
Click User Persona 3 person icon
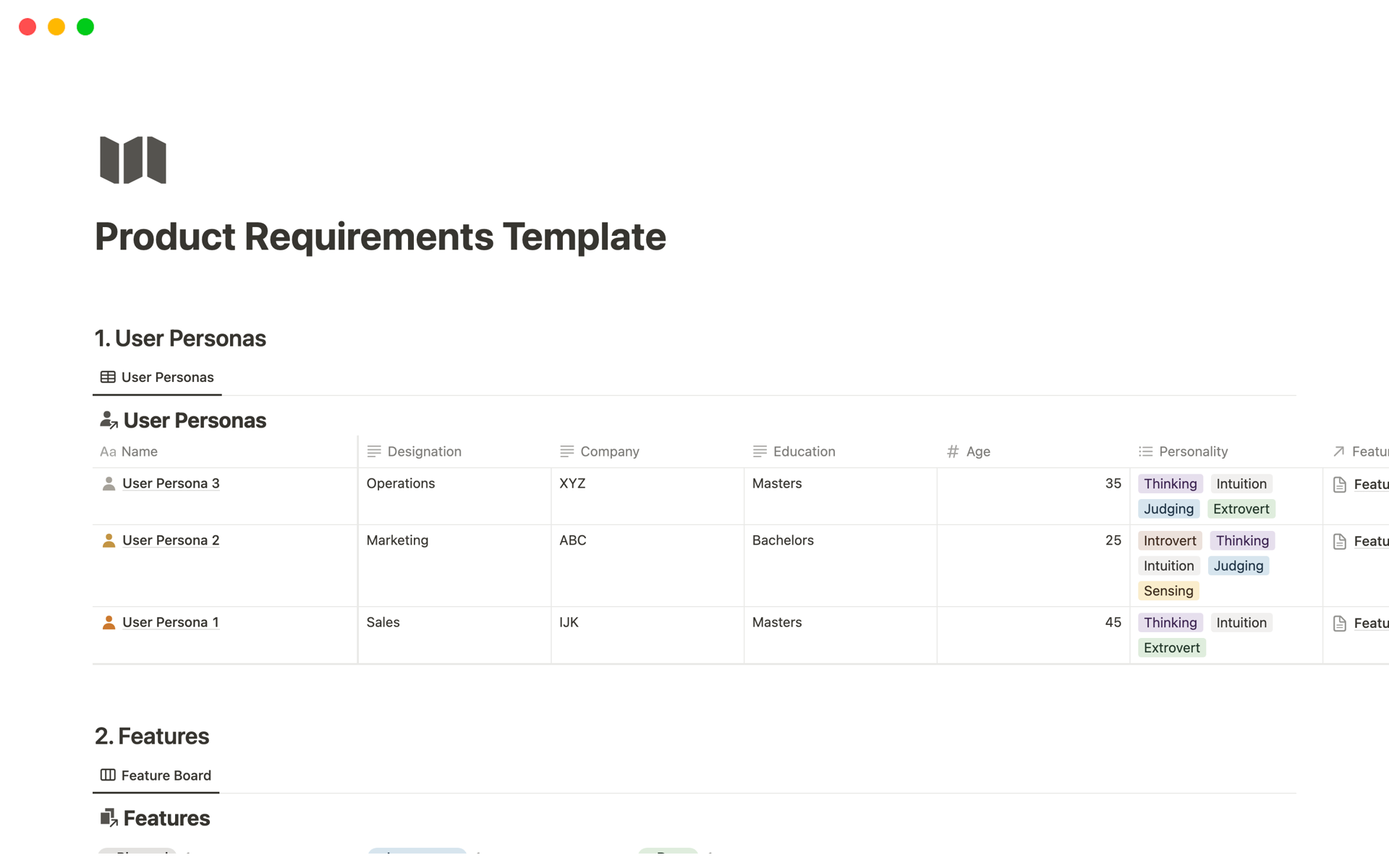tap(109, 484)
